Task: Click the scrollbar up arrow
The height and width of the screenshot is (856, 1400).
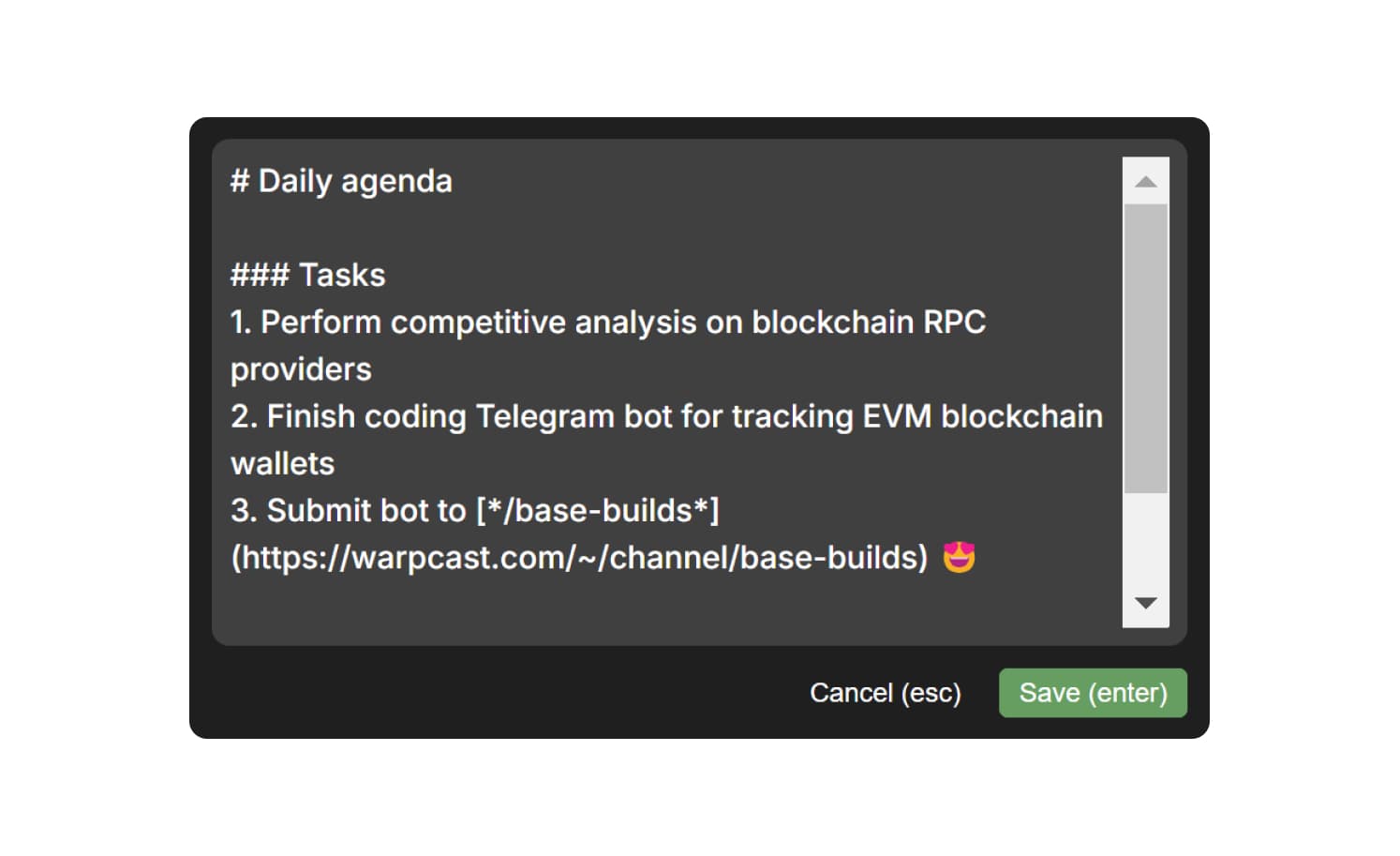Action: (x=1145, y=179)
